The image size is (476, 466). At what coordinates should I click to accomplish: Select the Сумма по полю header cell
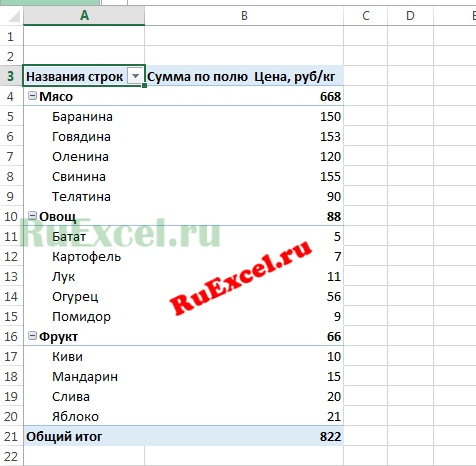click(244, 76)
